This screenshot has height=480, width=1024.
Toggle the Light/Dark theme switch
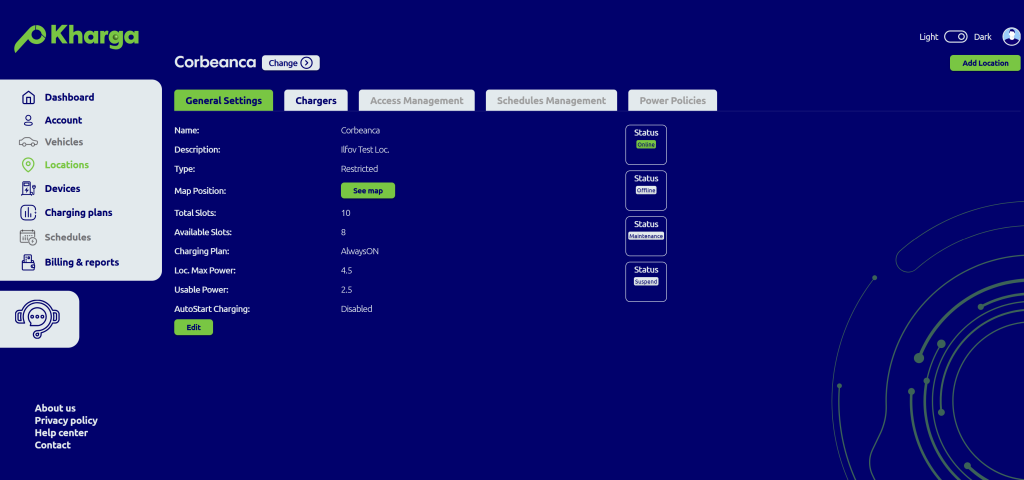pyautogui.click(x=956, y=37)
